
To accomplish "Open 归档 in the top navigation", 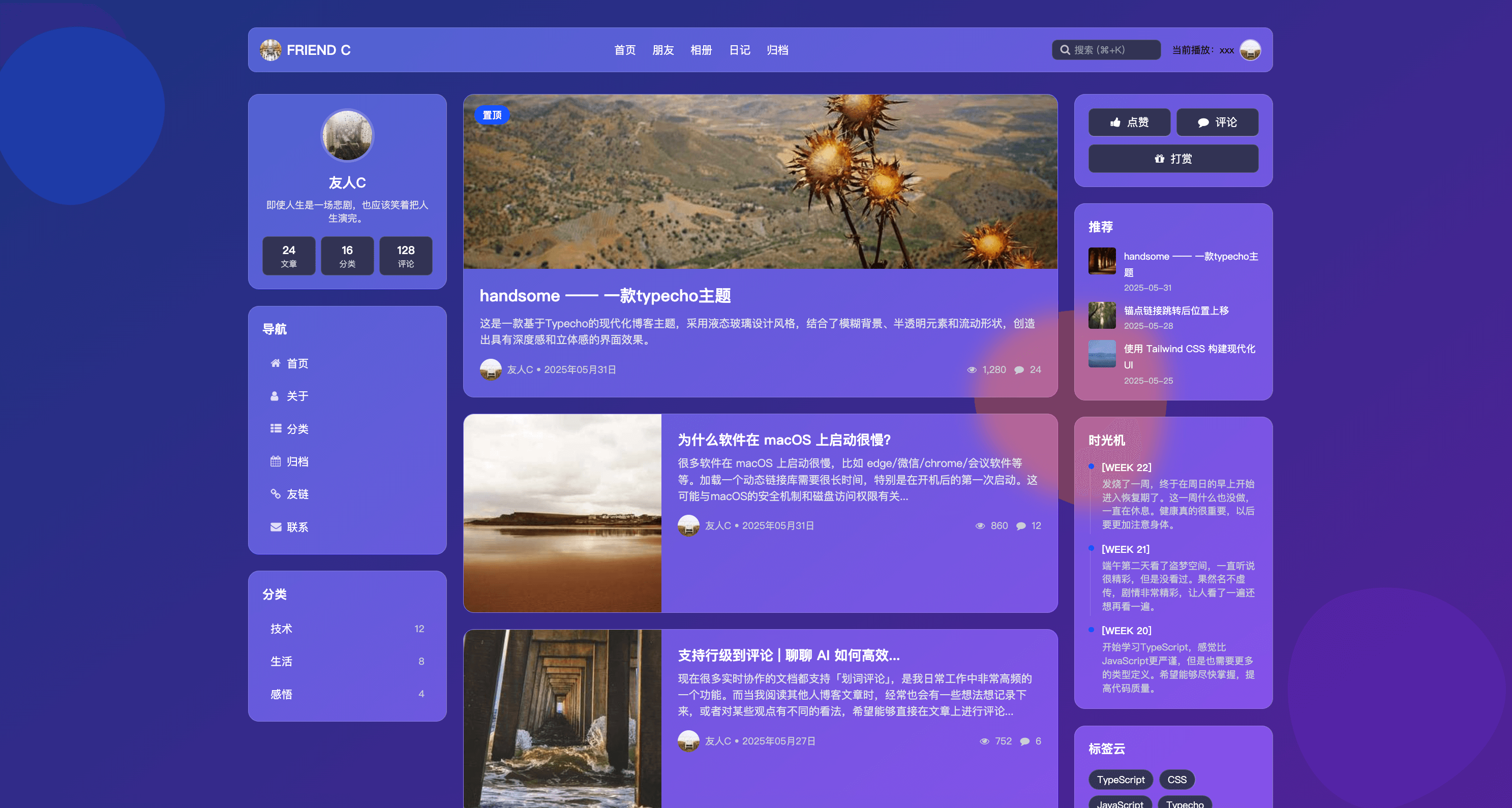I will pos(778,50).
